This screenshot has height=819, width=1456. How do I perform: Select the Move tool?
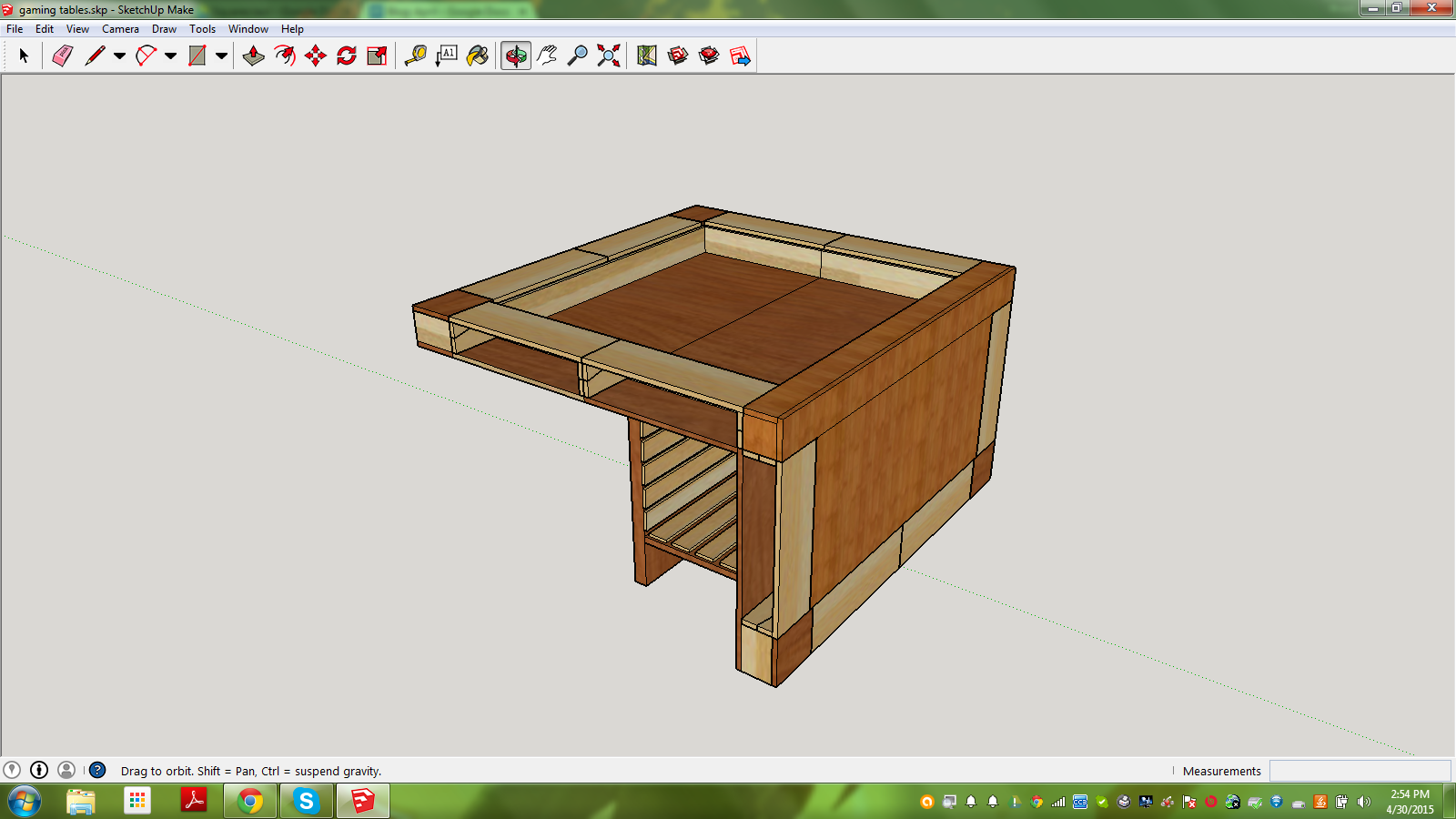pyautogui.click(x=316, y=56)
